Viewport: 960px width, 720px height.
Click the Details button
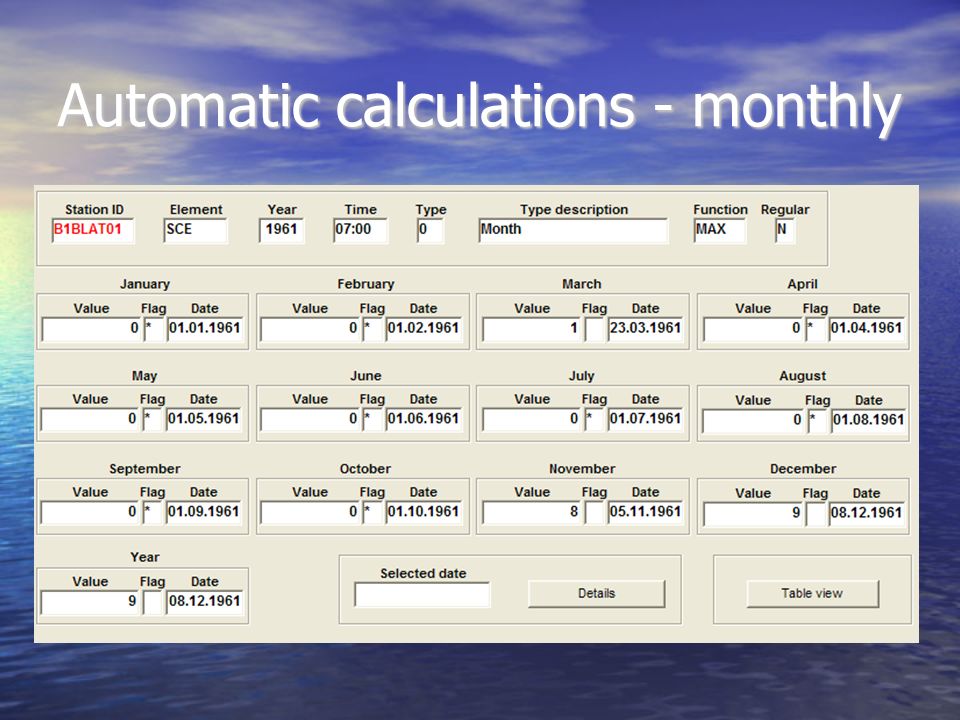(596, 593)
